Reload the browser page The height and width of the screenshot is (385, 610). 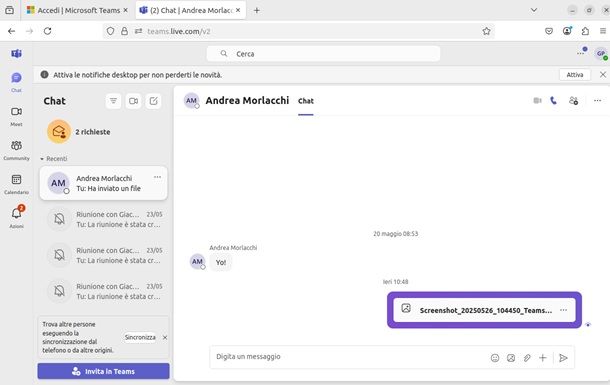pyautogui.click(x=47, y=31)
